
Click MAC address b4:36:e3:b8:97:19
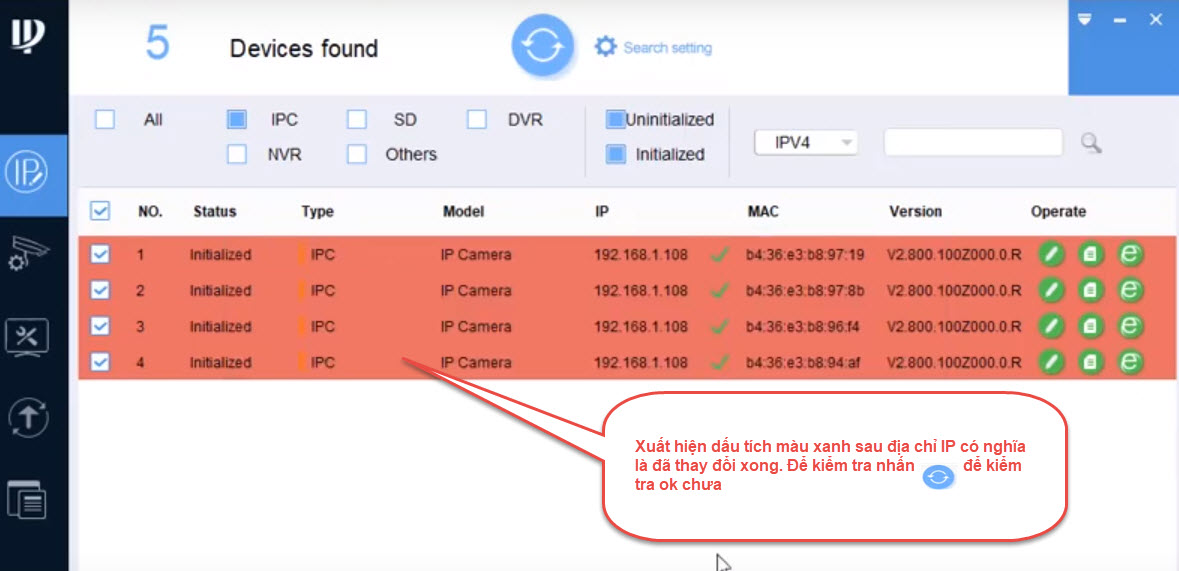pos(805,255)
